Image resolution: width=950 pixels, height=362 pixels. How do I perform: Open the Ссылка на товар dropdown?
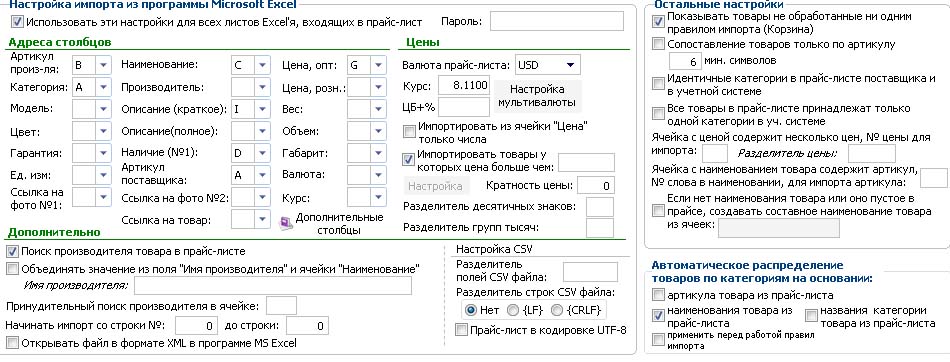262,219
